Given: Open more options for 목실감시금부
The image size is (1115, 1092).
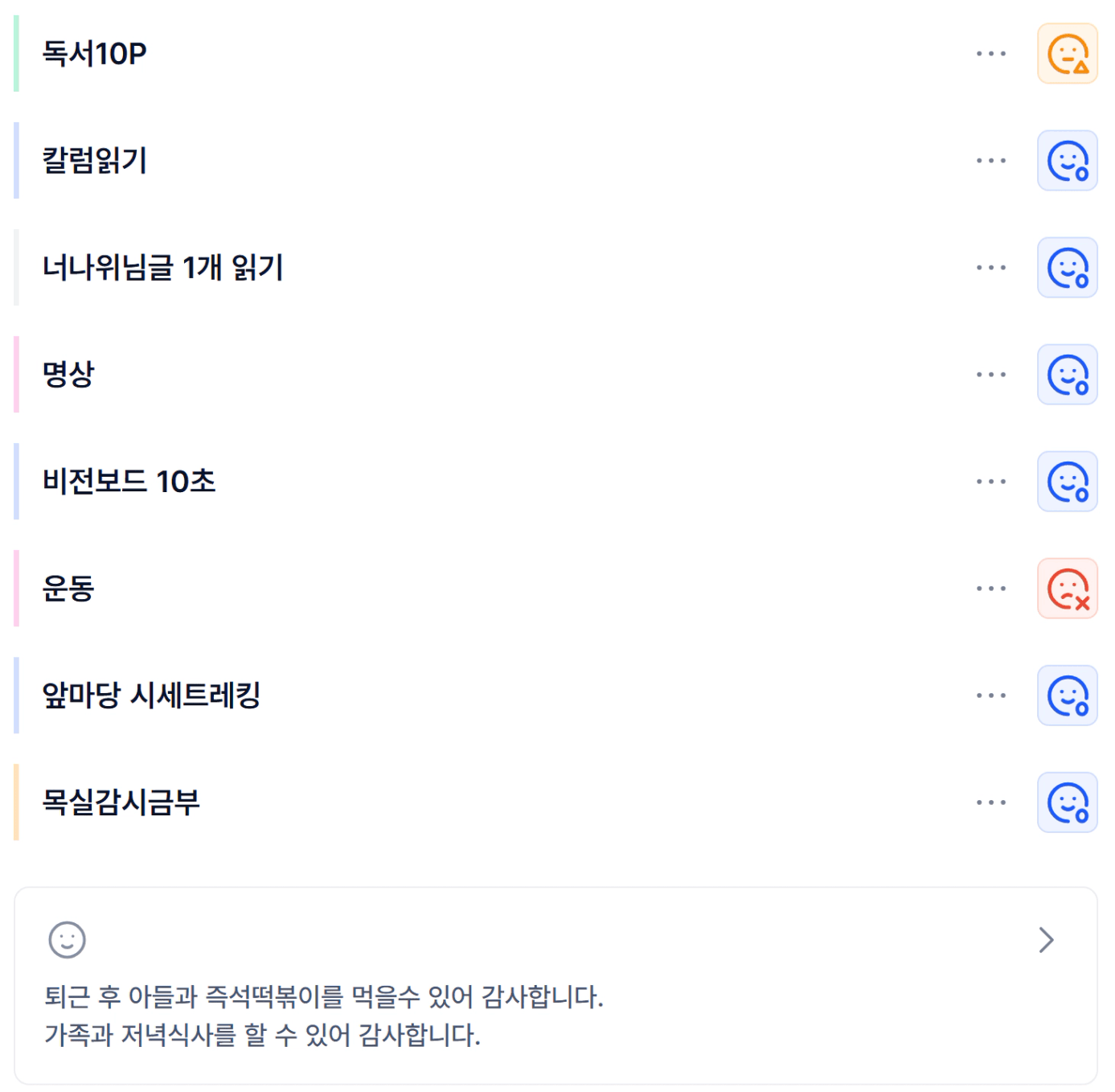Looking at the screenshot, I should click(990, 803).
